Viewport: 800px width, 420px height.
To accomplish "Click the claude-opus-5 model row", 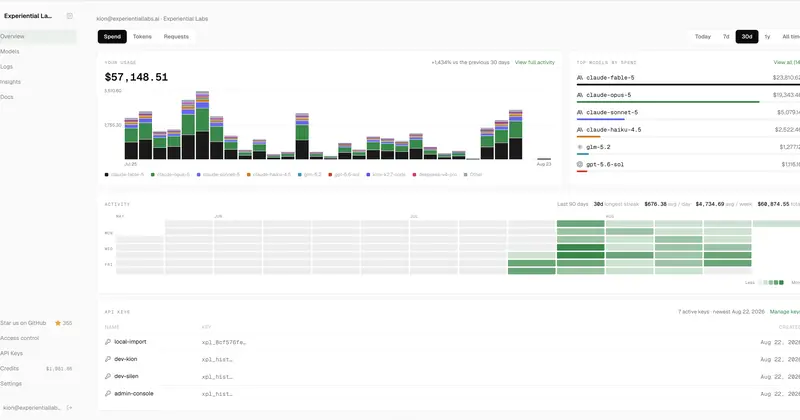I will click(688, 96).
